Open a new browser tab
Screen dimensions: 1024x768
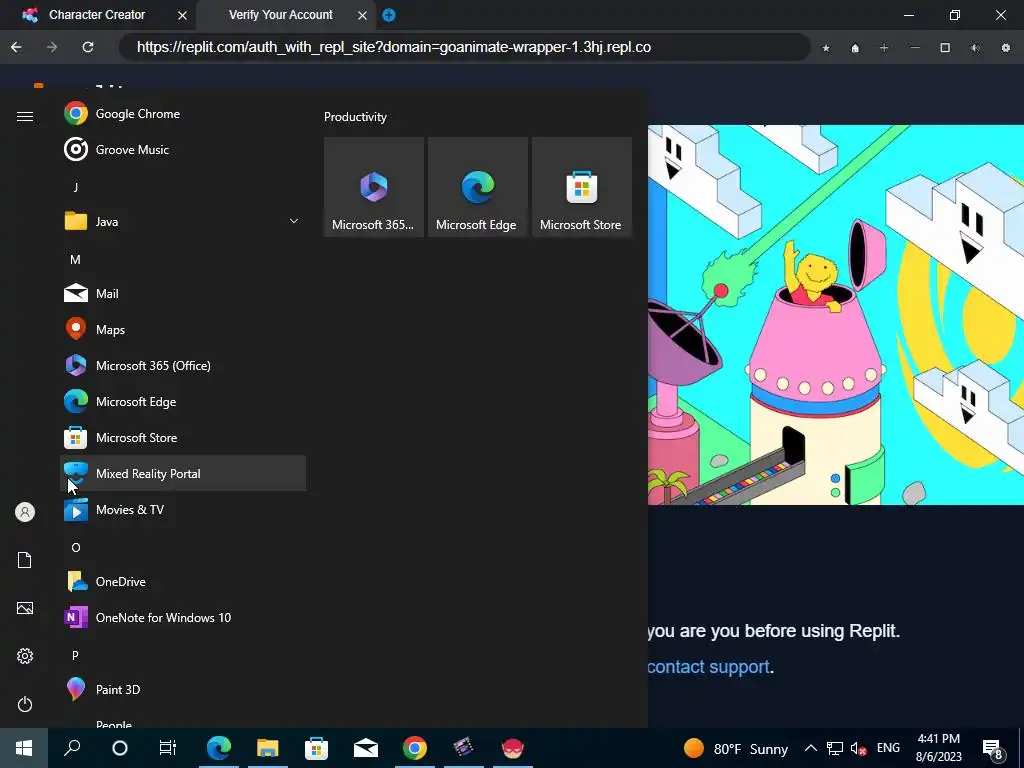point(389,15)
